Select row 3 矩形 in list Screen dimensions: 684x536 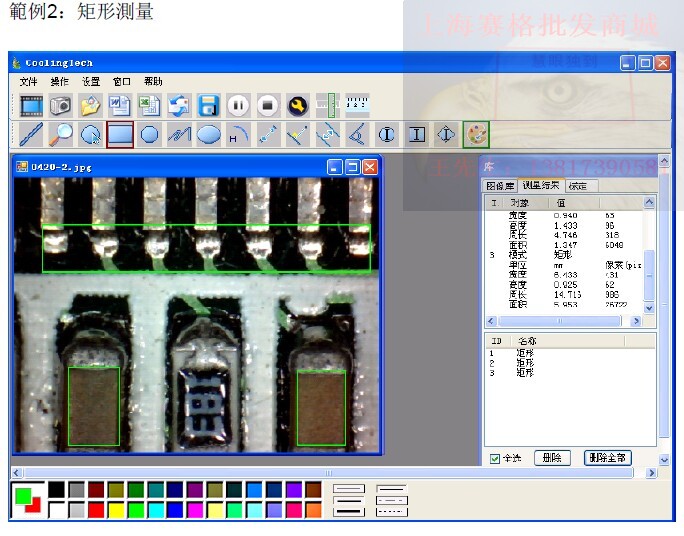pyautogui.click(x=570, y=373)
